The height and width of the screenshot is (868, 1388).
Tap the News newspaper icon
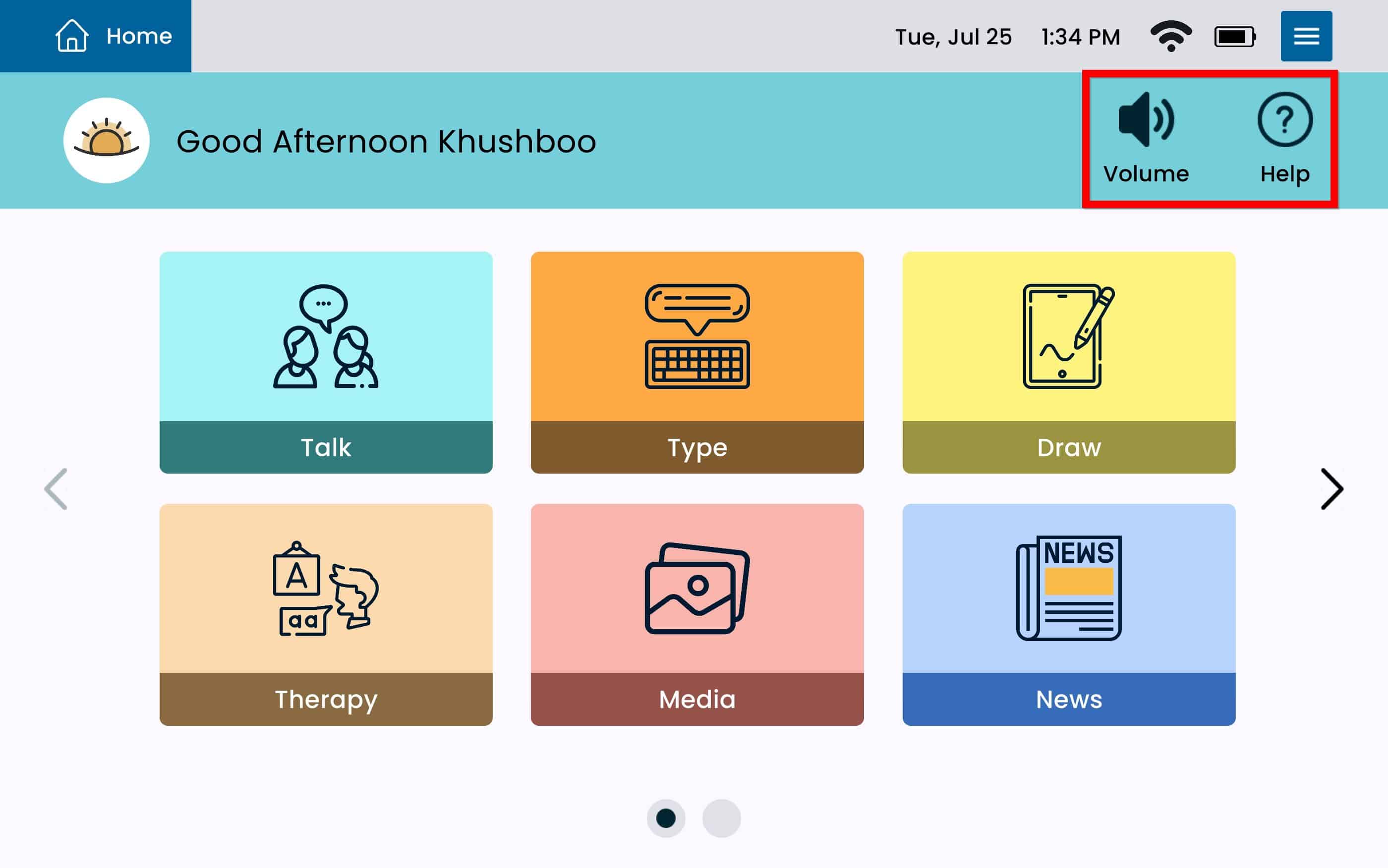pyautogui.click(x=1068, y=589)
